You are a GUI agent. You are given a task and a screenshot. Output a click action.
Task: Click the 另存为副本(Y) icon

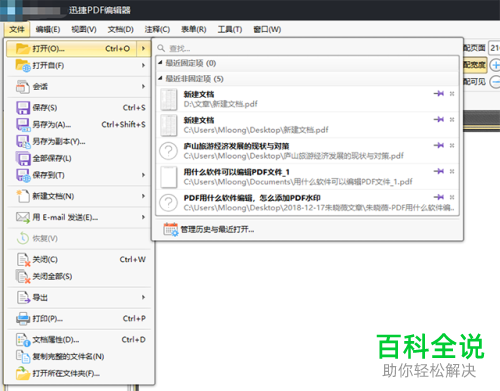coord(23,142)
